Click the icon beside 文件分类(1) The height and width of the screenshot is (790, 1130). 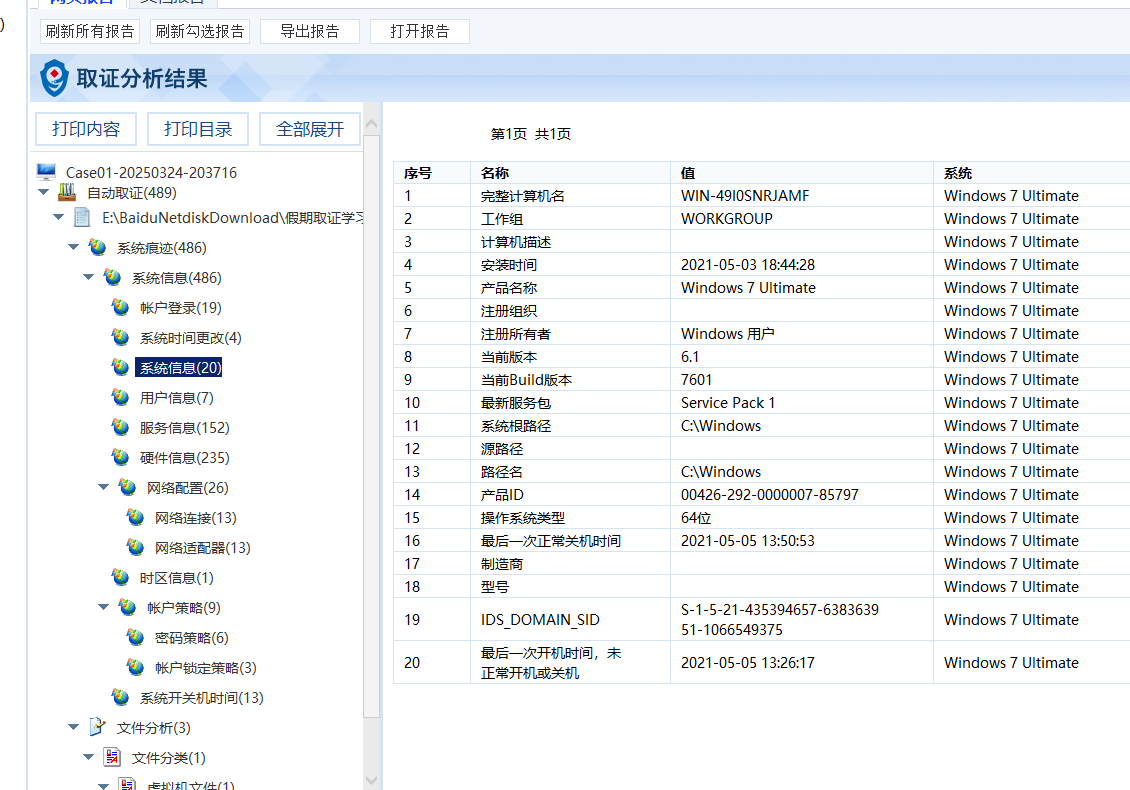(112, 758)
